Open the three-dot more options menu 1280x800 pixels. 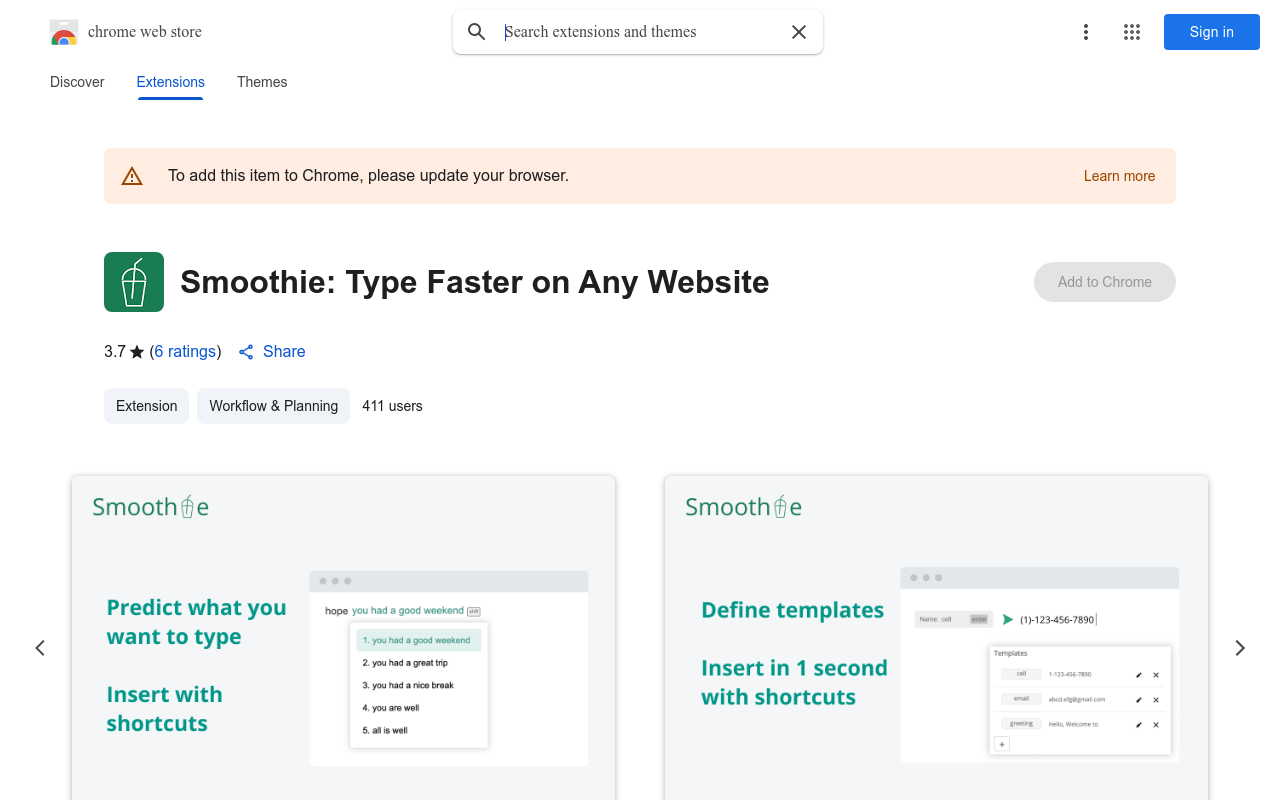[1086, 32]
